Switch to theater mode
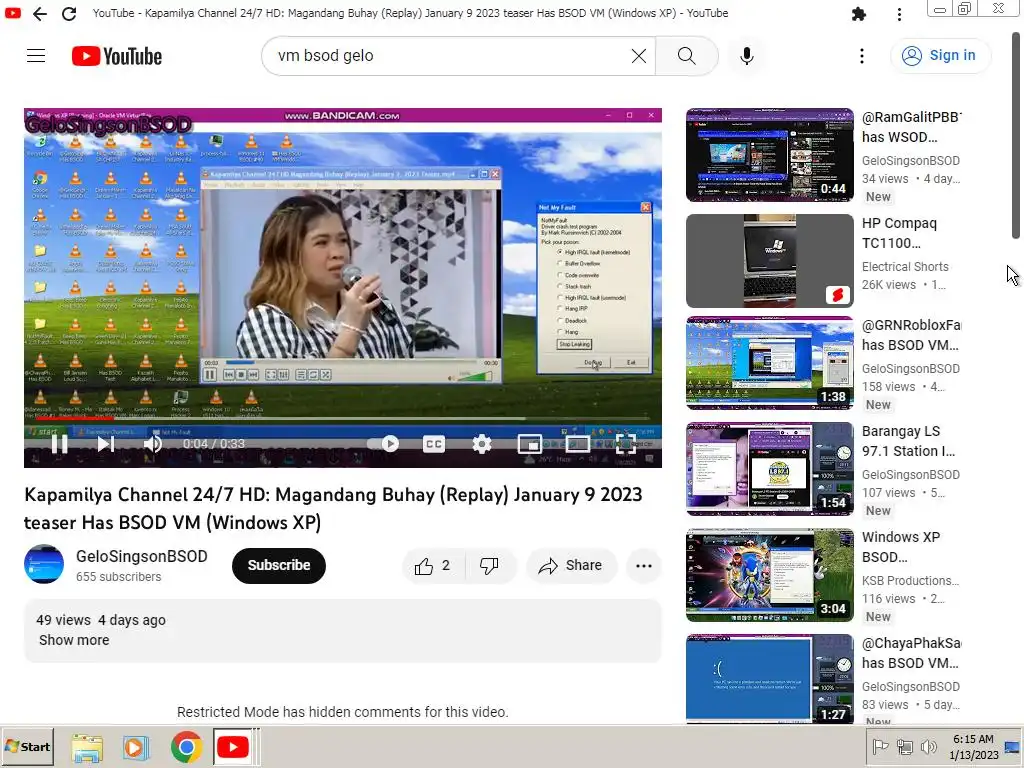 (577, 444)
